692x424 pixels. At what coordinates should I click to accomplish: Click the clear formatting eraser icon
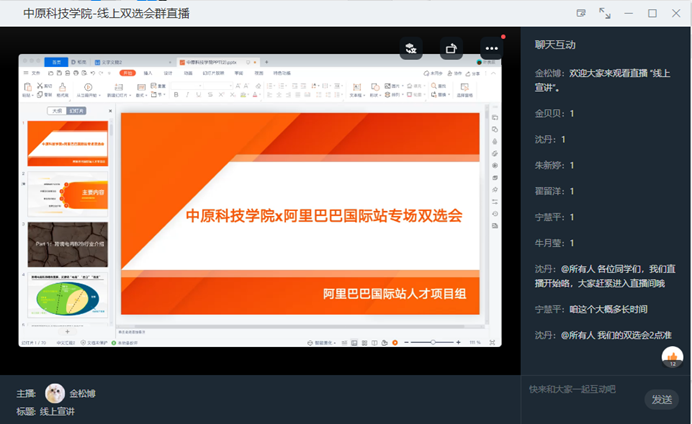(x=259, y=86)
